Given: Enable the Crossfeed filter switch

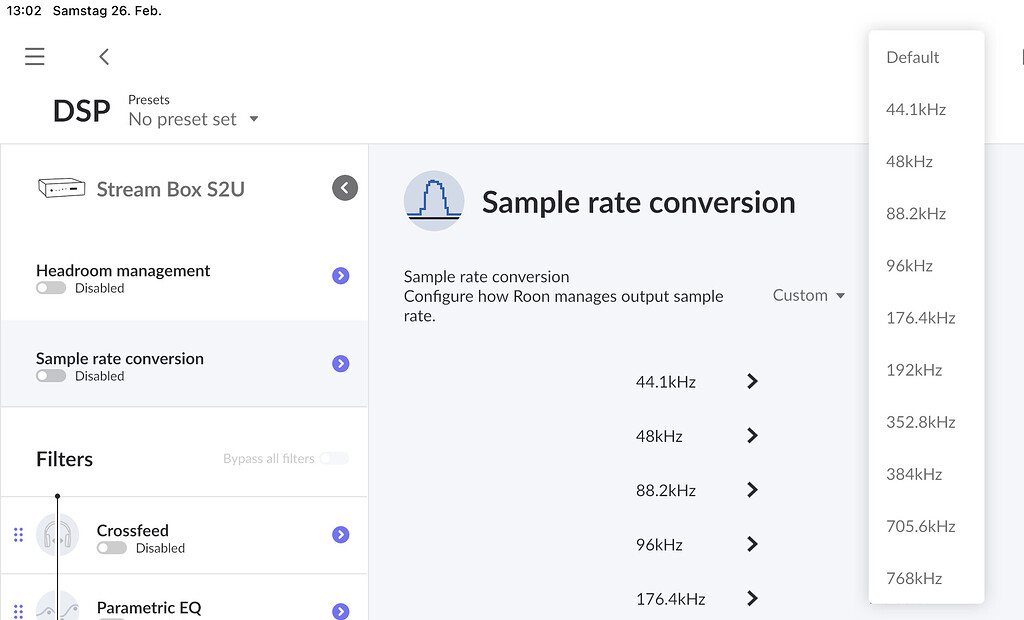Looking at the screenshot, I should coord(112,548).
